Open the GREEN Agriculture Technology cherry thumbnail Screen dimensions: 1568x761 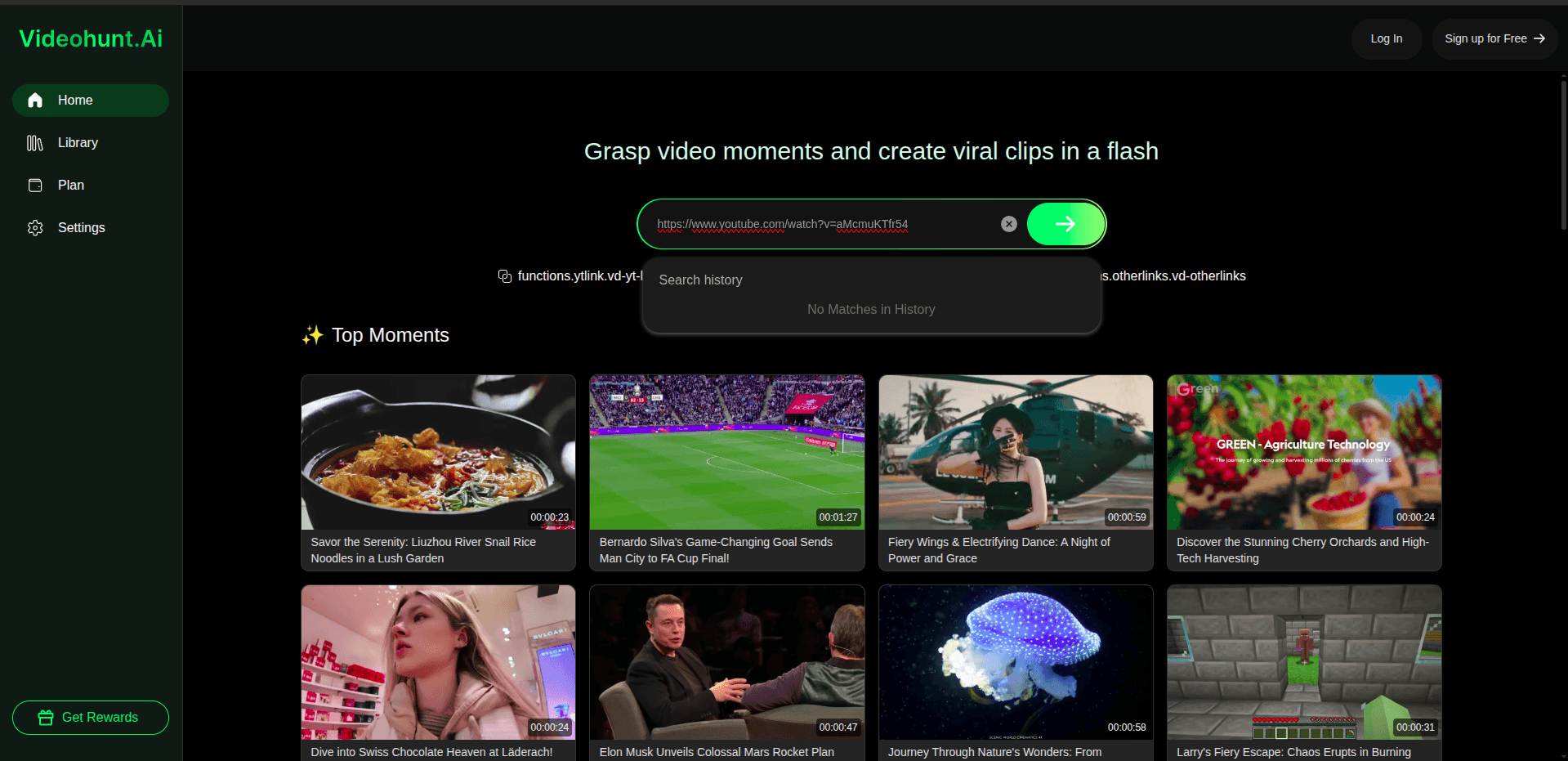1304,452
